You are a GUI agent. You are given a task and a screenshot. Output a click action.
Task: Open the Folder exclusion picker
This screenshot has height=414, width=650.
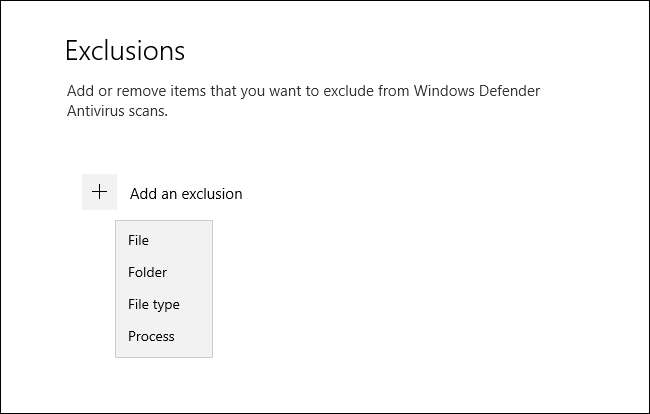click(x=147, y=272)
